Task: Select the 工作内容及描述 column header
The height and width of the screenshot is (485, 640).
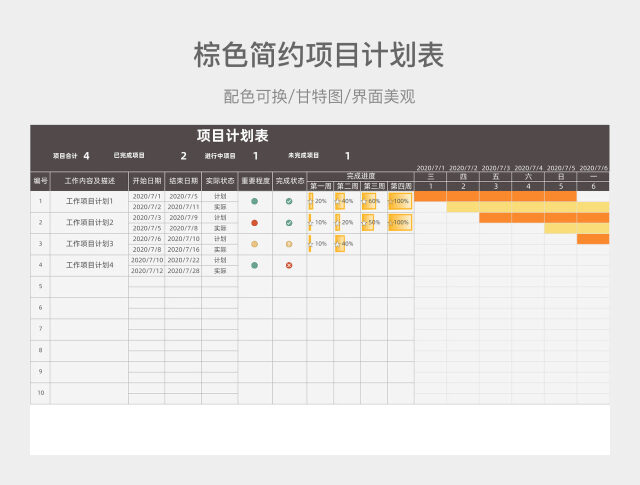Action: pos(89,181)
